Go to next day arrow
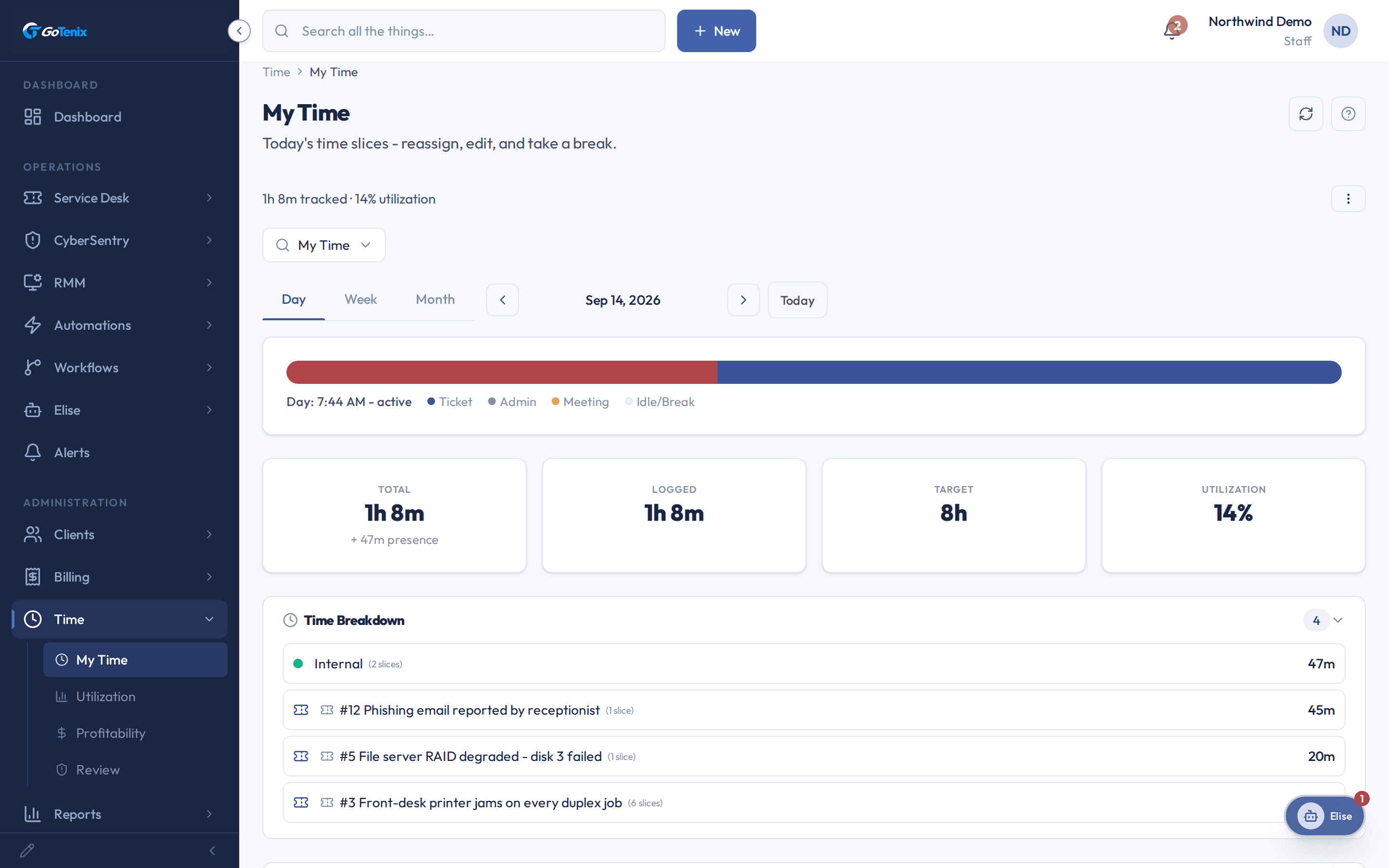Viewport: 1389px width, 868px height. click(743, 299)
